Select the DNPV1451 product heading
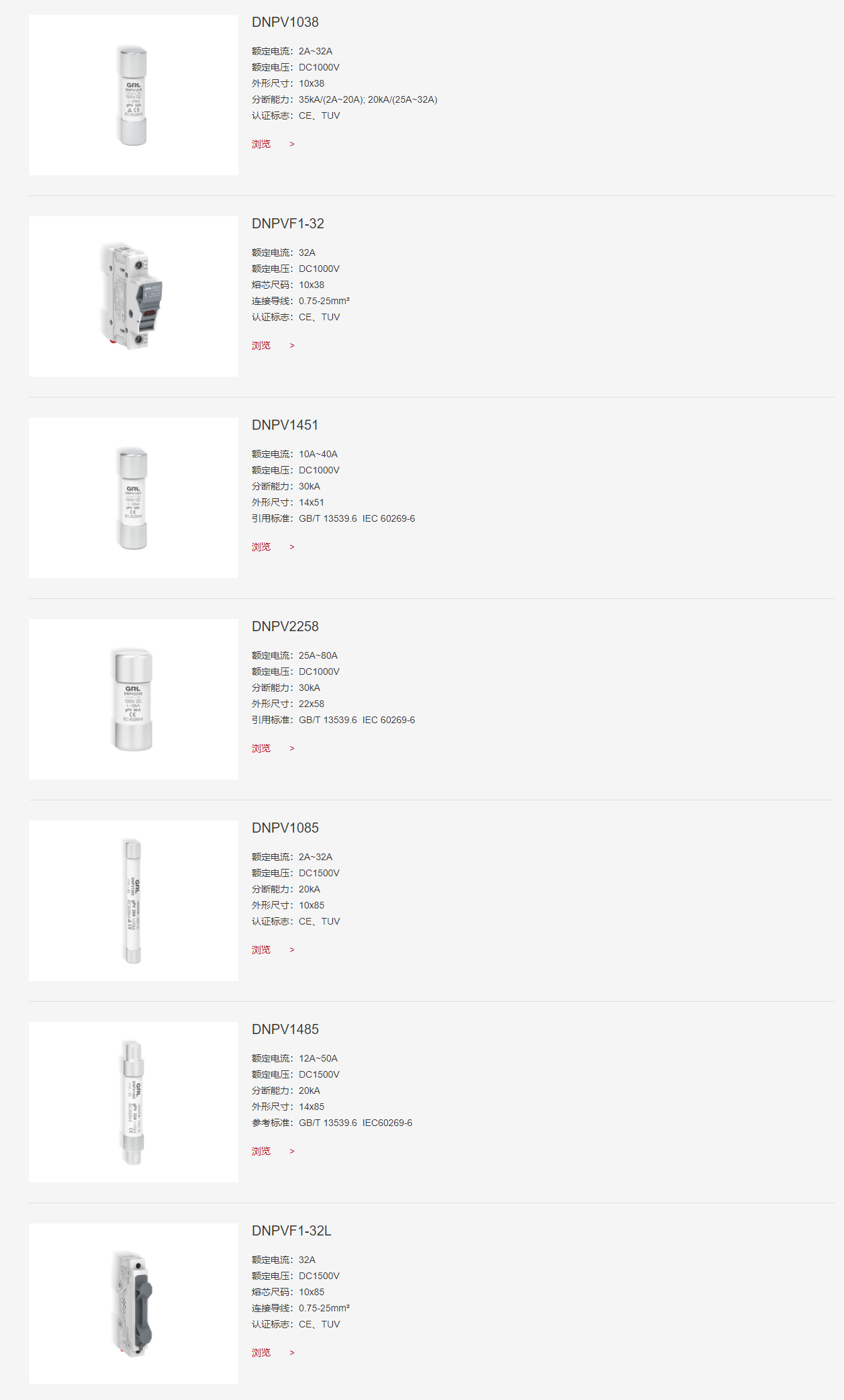 [285, 425]
